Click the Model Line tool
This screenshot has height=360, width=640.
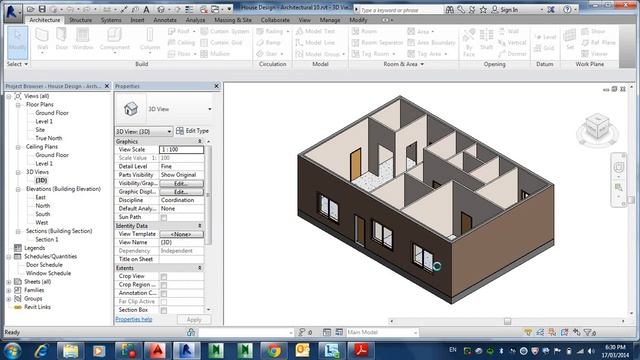tap(315, 42)
